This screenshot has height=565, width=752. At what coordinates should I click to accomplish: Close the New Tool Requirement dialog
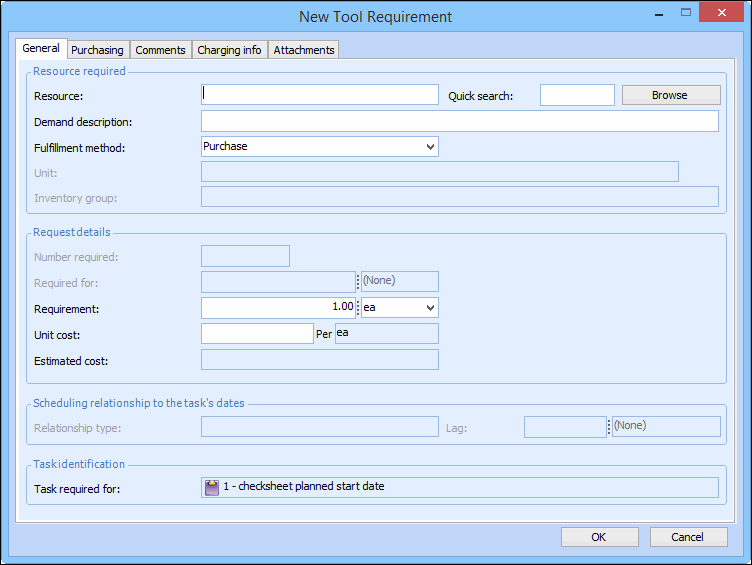(x=722, y=15)
